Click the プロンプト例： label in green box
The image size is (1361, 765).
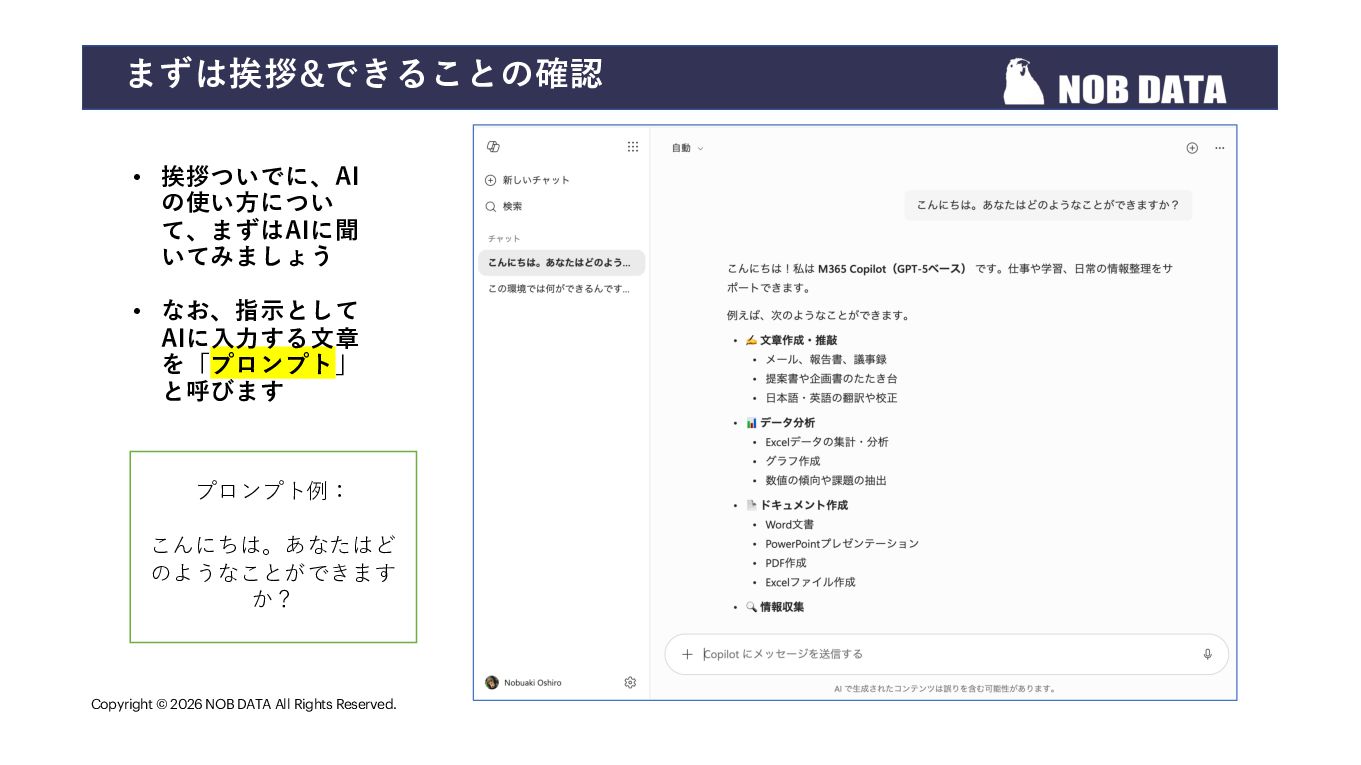click(x=272, y=491)
